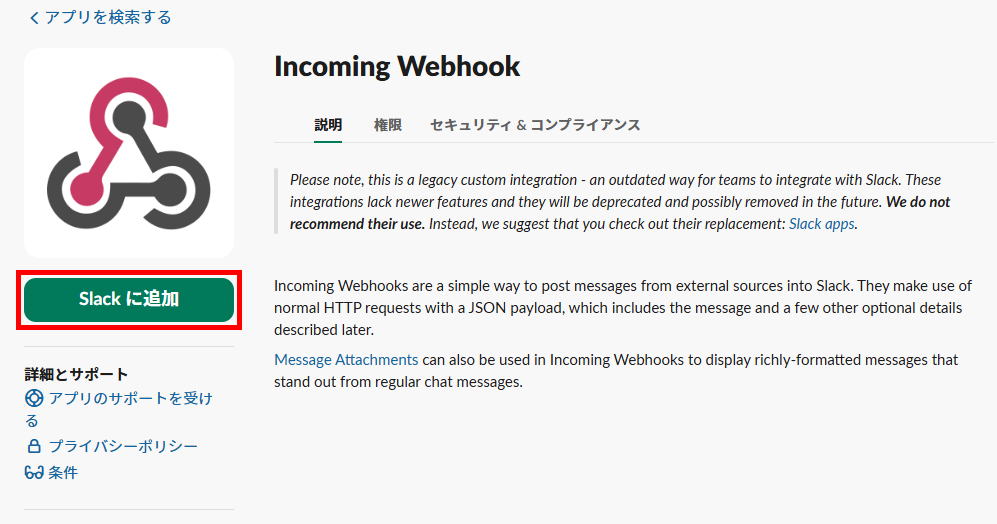The width and height of the screenshot is (997, 524).
Task: Open セキュリティ & コンプライアンス tab
Action: pyautogui.click(x=535, y=125)
